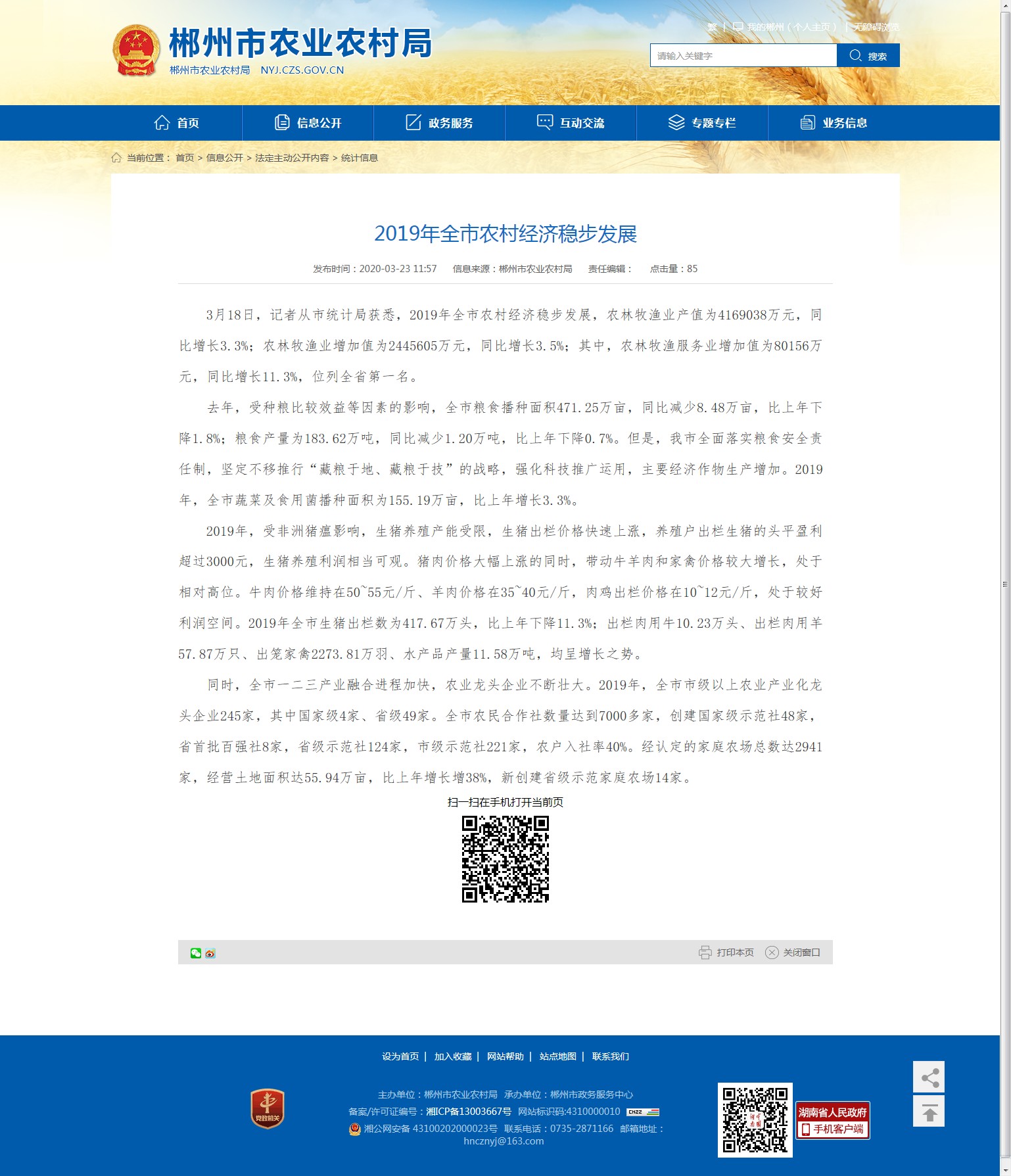1011x1176 pixels.
Task: Open the 信息公开 navigation menu
Action: (x=308, y=123)
